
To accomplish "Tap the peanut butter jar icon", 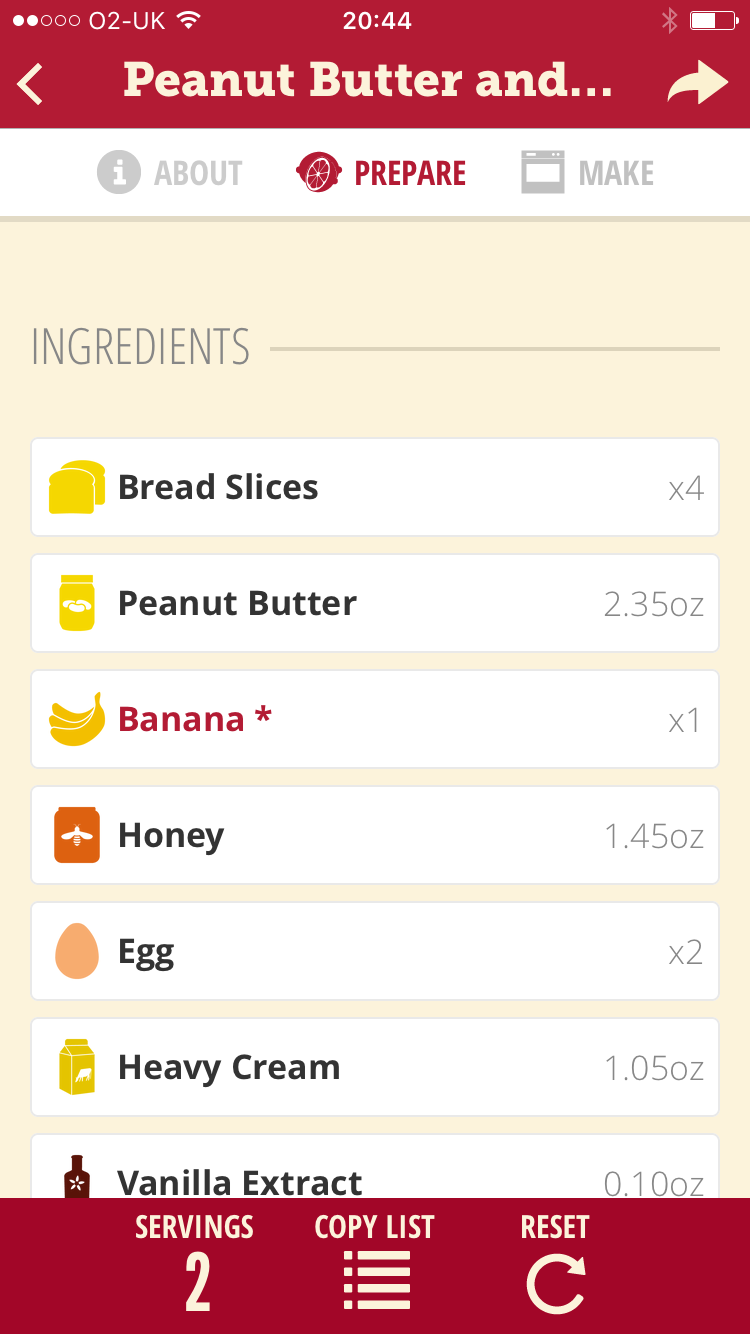I will coord(77,603).
